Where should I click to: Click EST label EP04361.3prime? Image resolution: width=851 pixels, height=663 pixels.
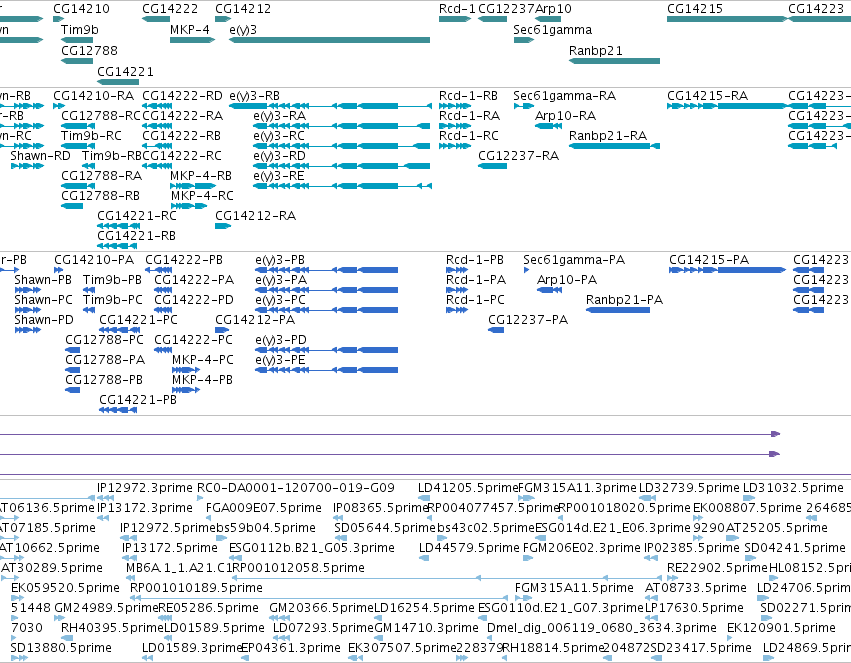pos(290,648)
